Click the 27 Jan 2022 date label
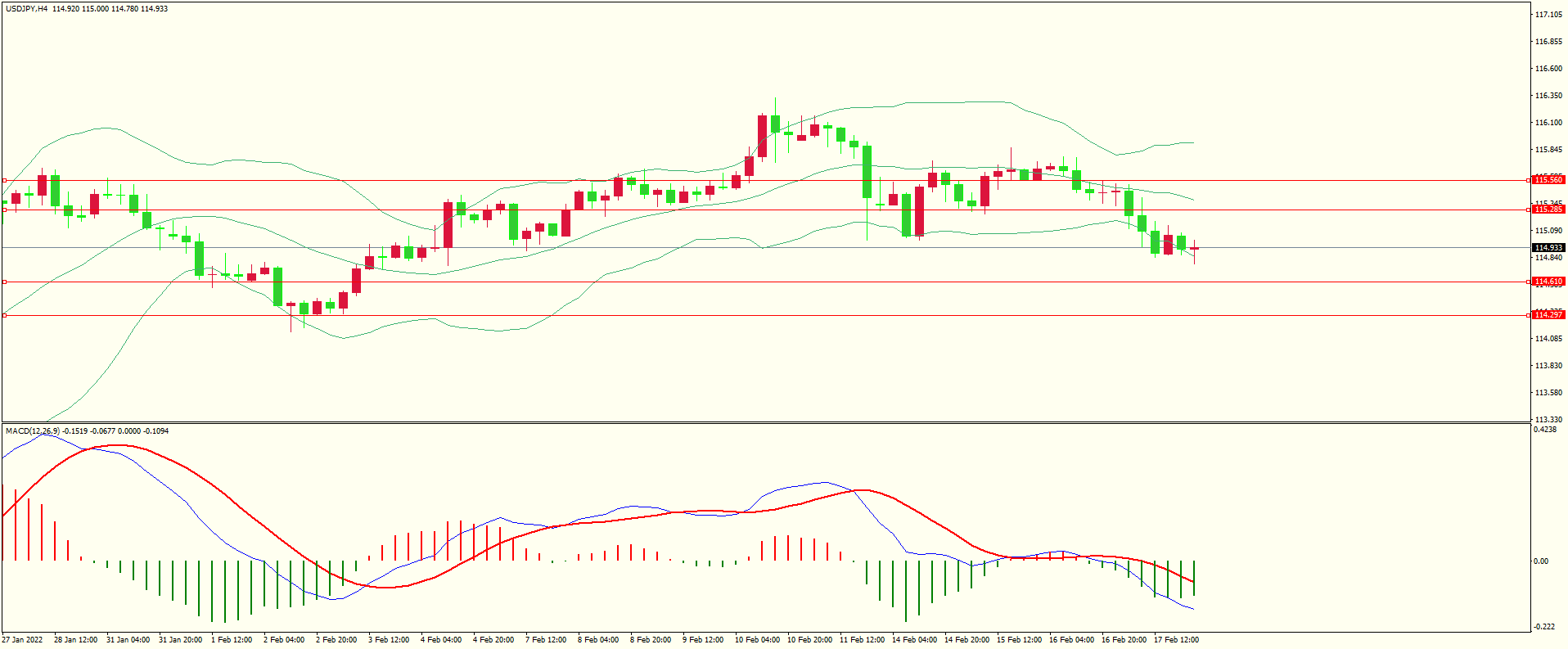This screenshot has width=1568, height=649. 23,640
